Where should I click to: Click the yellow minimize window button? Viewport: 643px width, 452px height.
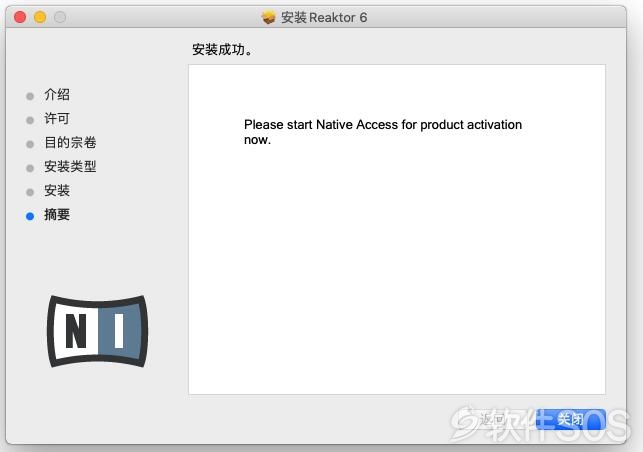point(40,17)
